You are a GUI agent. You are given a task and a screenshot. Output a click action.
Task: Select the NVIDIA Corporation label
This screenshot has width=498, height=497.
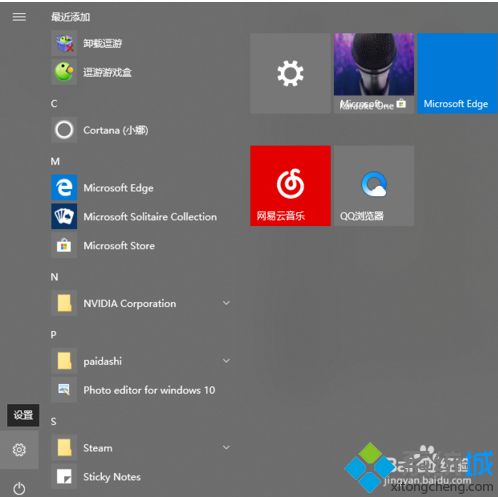pyautogui.click(x=130, y=304)
